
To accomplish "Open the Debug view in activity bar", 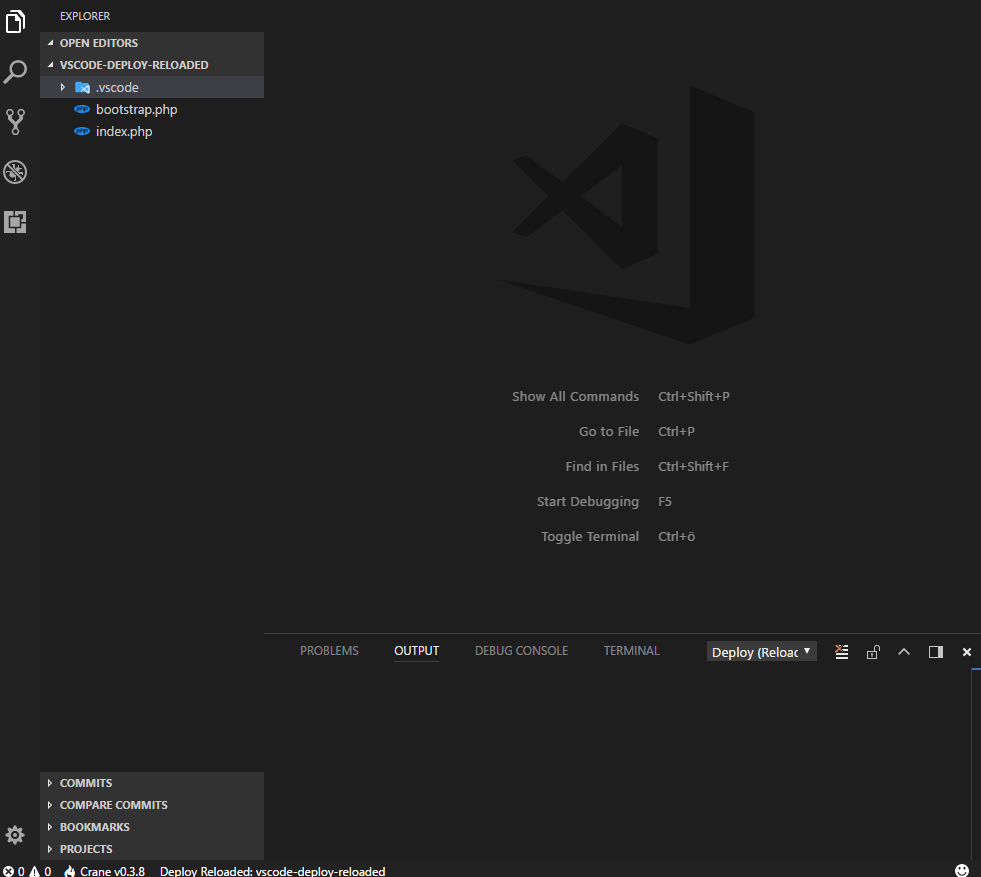I will coord(15,172).
